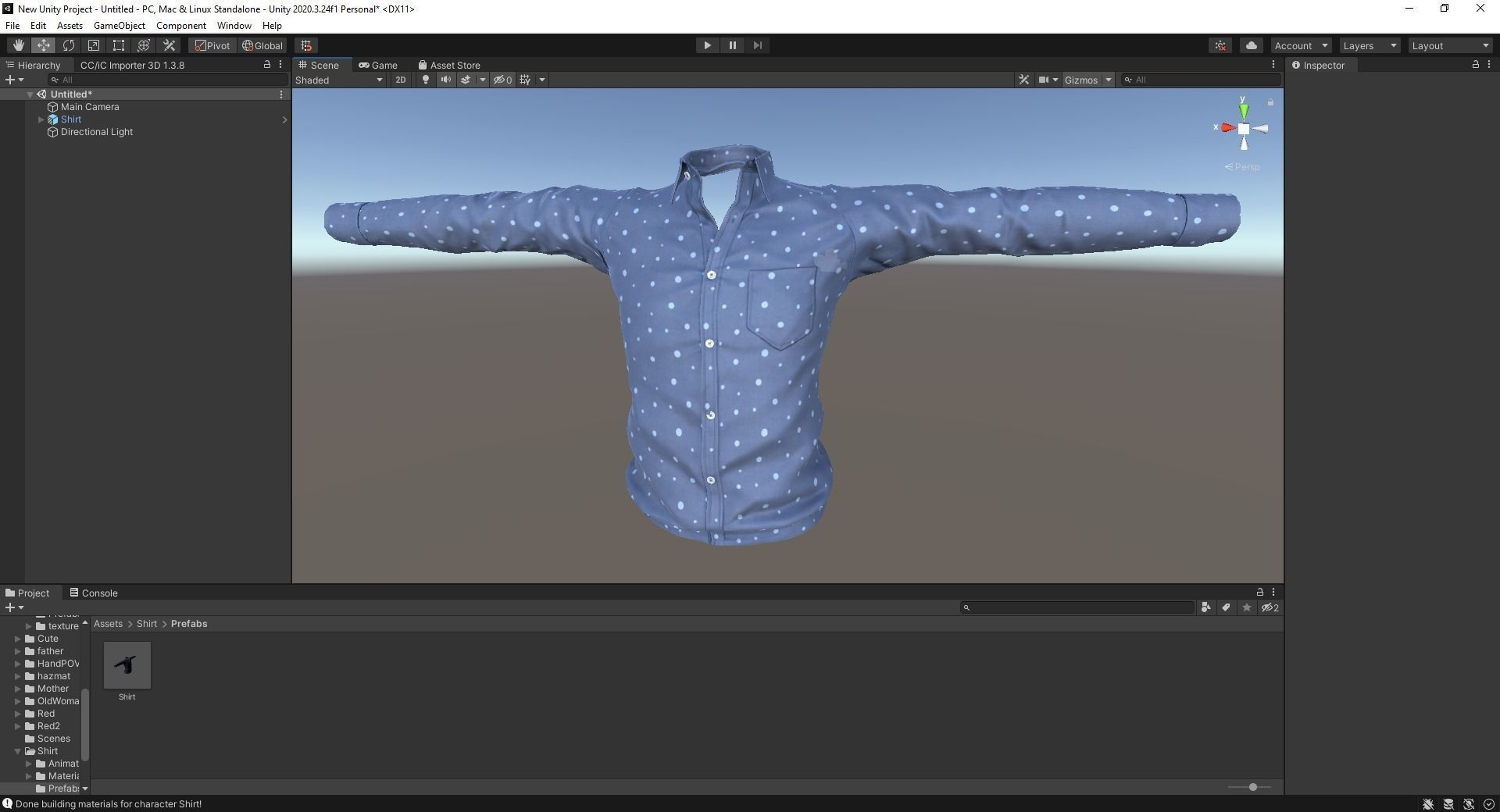Select Main Camera in Hierarchy
Viewport: 1500px width, 812px height.
[x=90, y=107]
